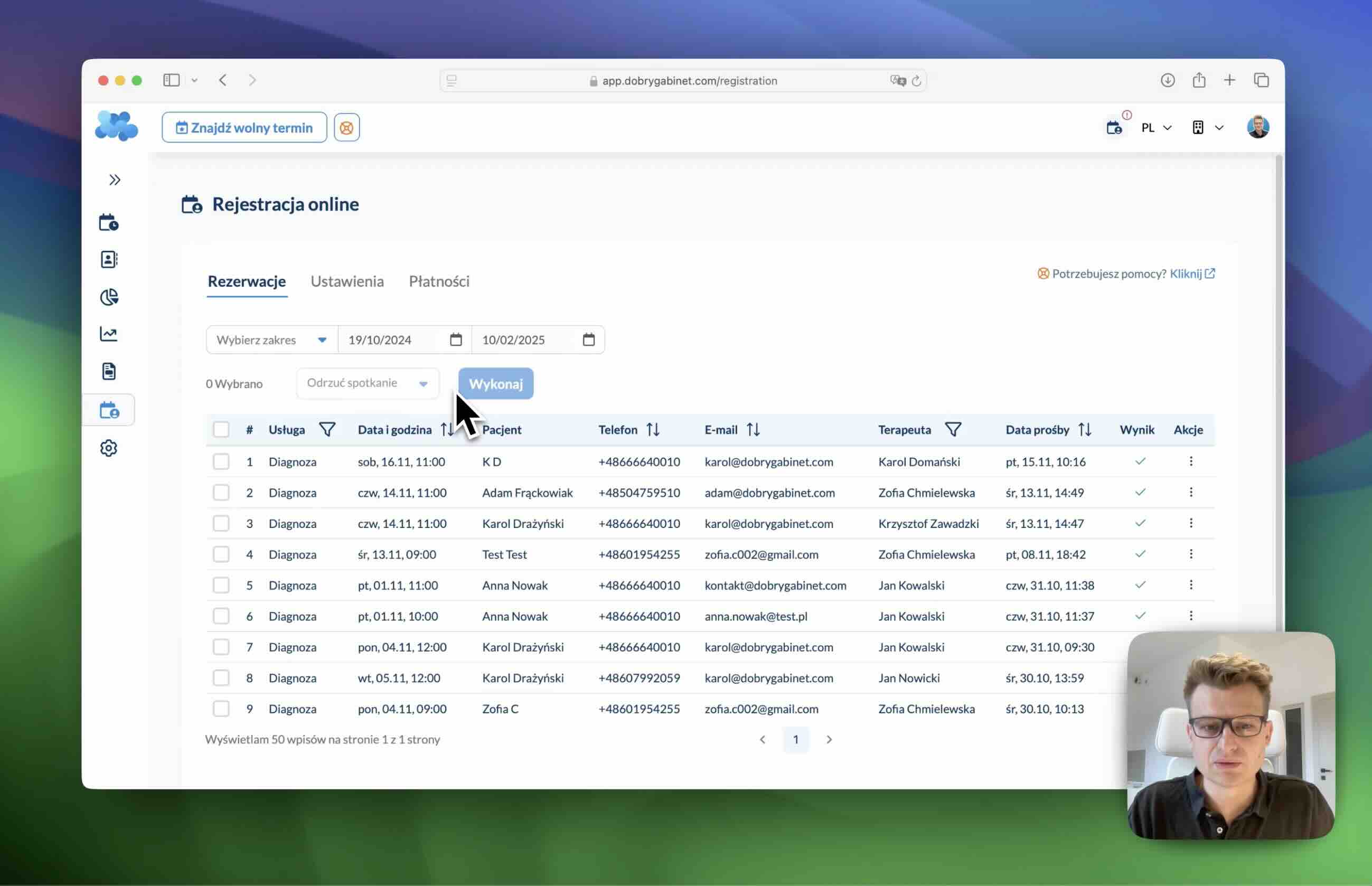
Task: Select the checkbox for row 4 Test Test
Action: tap(221, 554)
